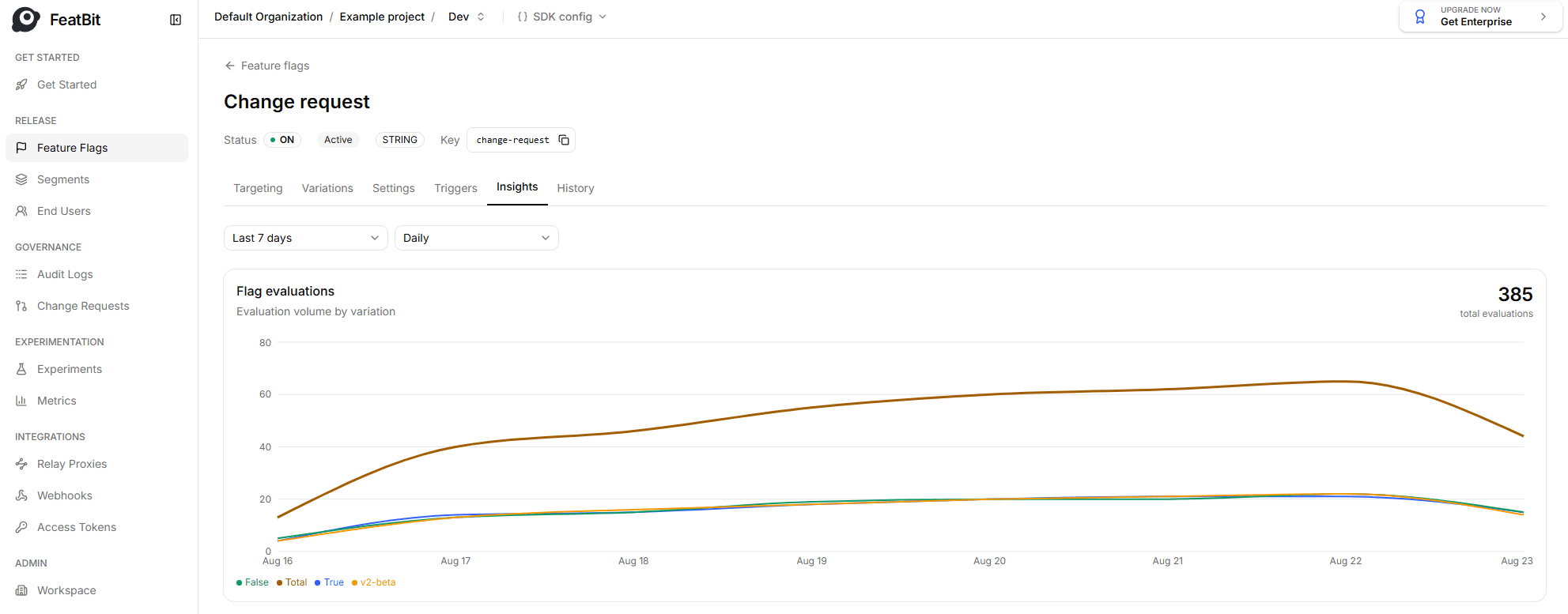This screenshot has width=1568, height=614.
Task: Click the Get Started rocket icon
Action: (21, 85)
